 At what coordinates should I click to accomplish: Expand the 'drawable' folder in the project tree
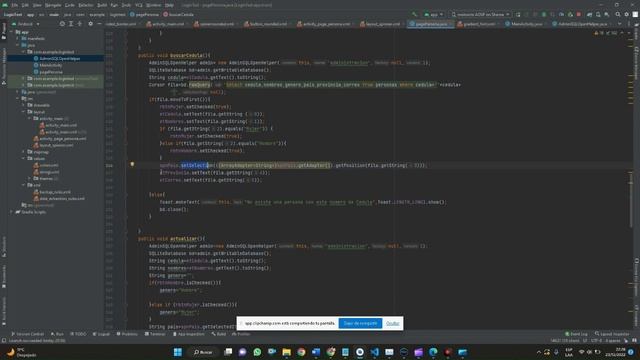coord(24,105)
